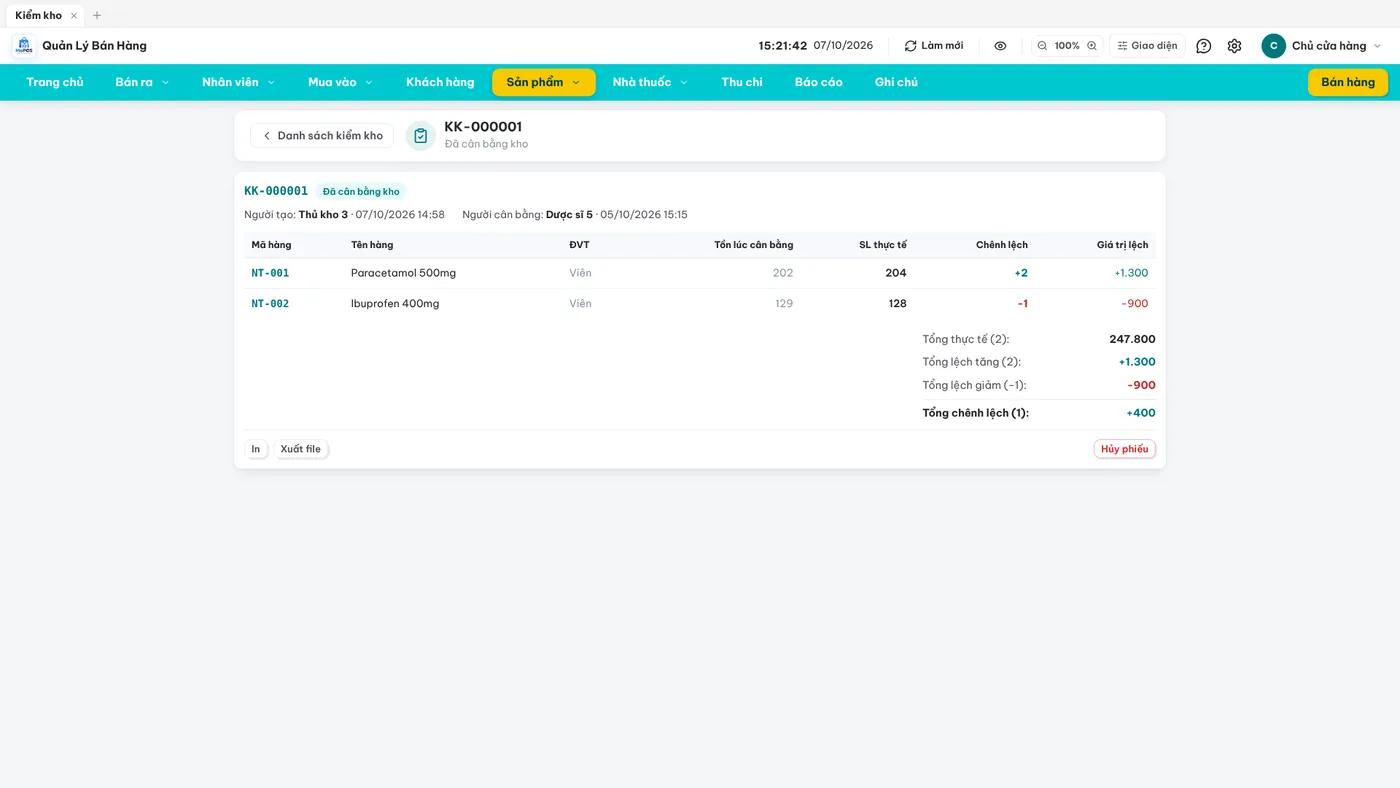Click the refresh icon beside Làm mới
The height and width of the screenshot is (788, 1400).
[910, 46]
